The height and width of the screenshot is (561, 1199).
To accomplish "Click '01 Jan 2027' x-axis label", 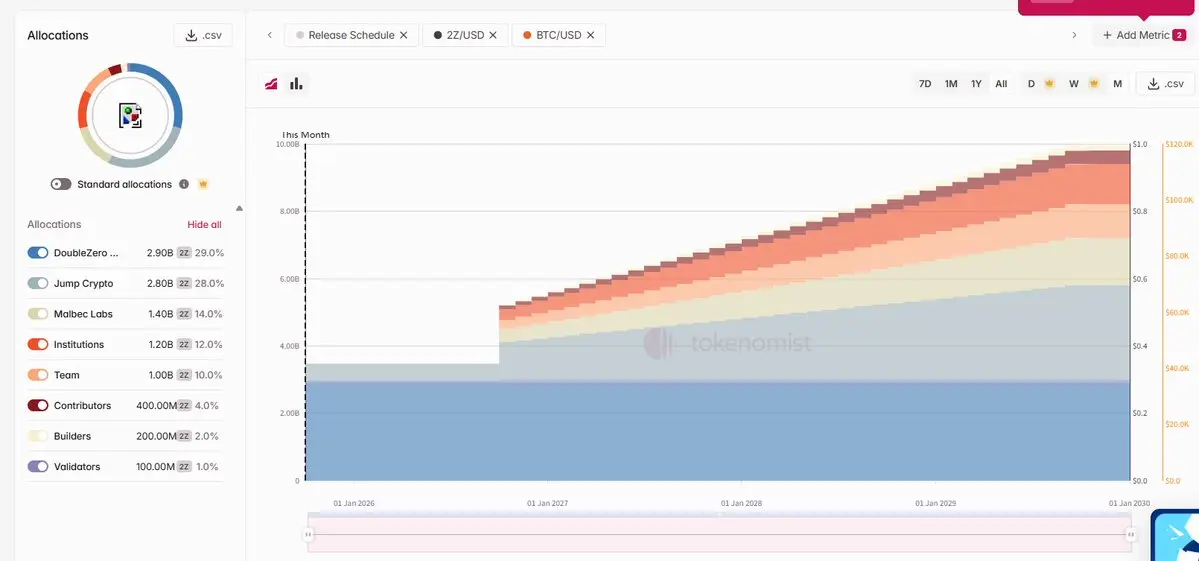I will pyautogui.click(x=548, y=504).
